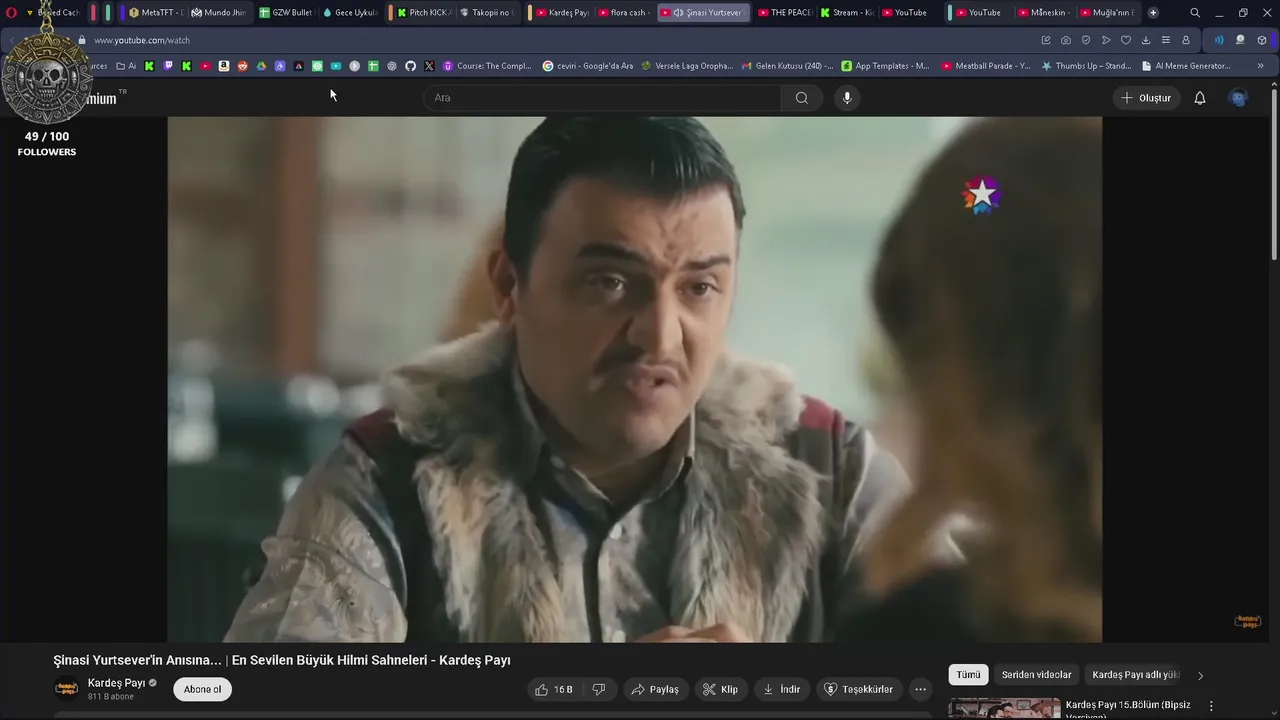Open three-dot menu for Kardeş Payı 15.Bölüm
Screen dimensions: 1280x720
(1211, 706)
